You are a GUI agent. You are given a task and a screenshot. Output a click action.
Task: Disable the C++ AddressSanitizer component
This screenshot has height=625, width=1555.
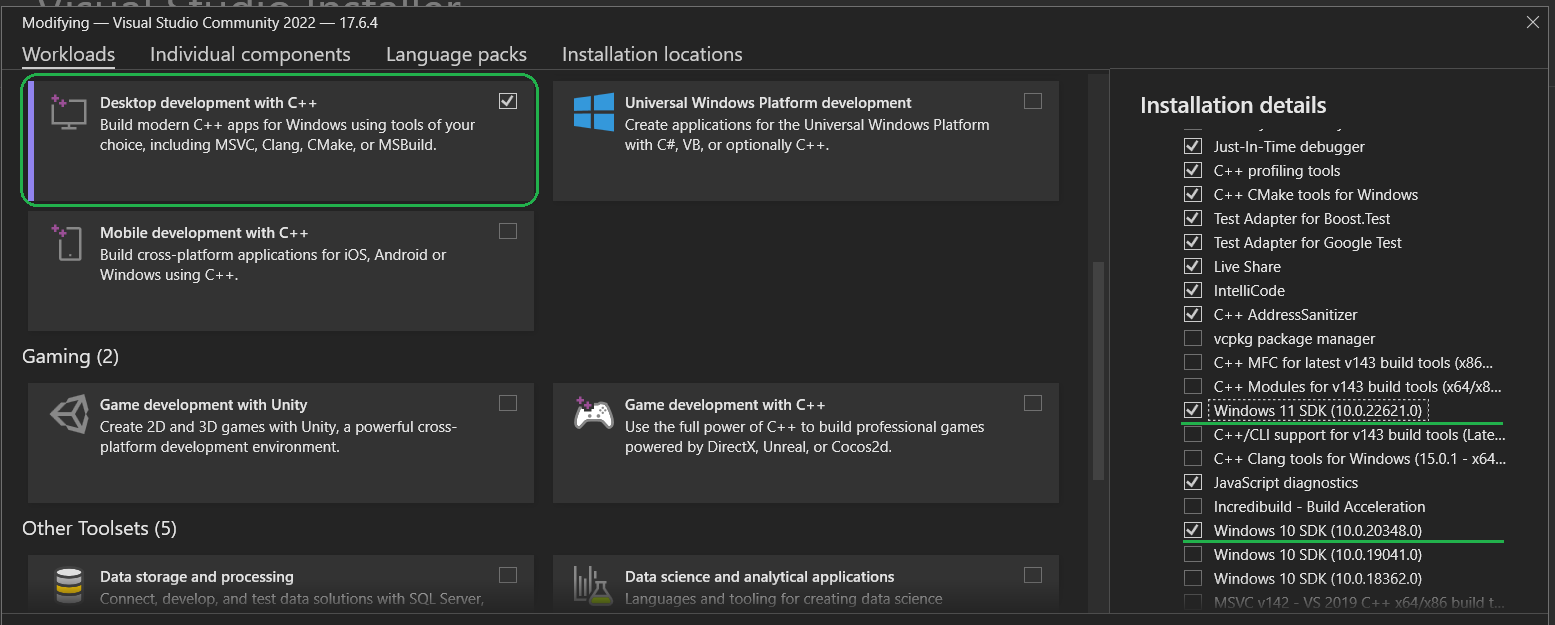tap(1192, 314)
